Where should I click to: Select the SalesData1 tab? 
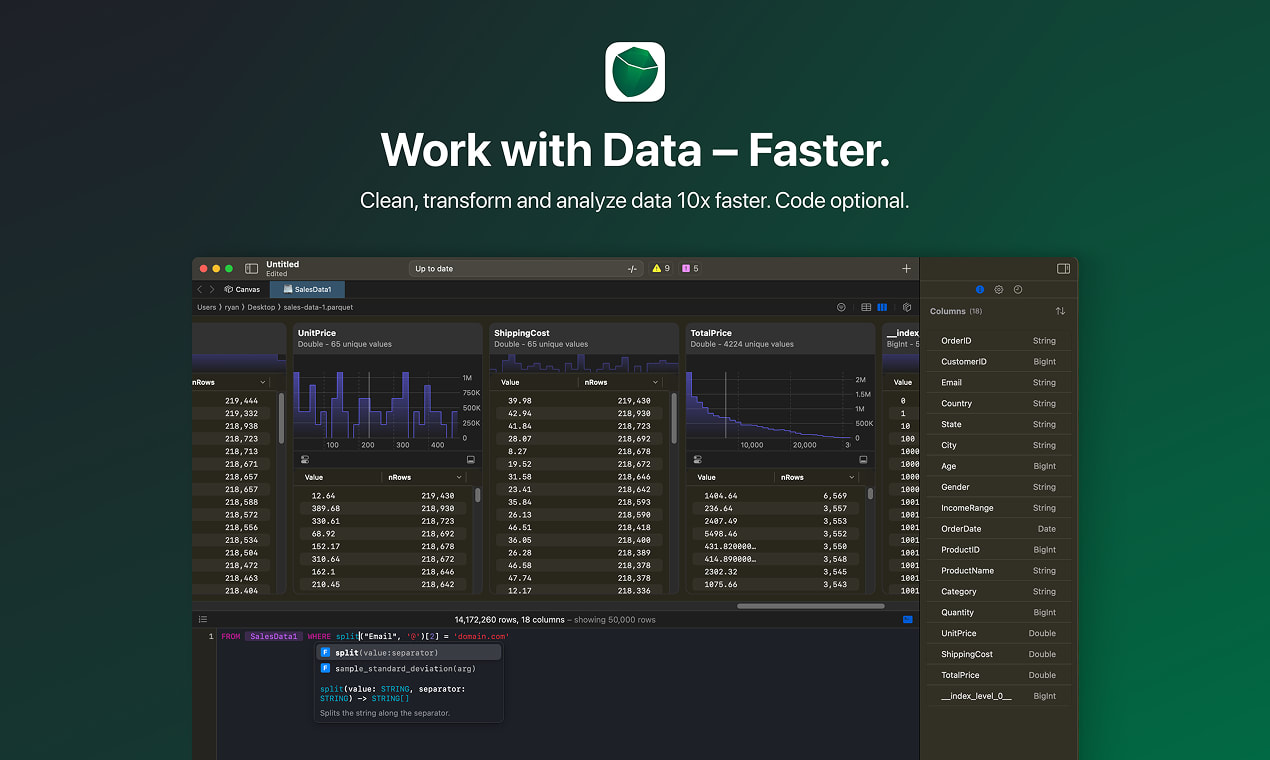[307, 289]
